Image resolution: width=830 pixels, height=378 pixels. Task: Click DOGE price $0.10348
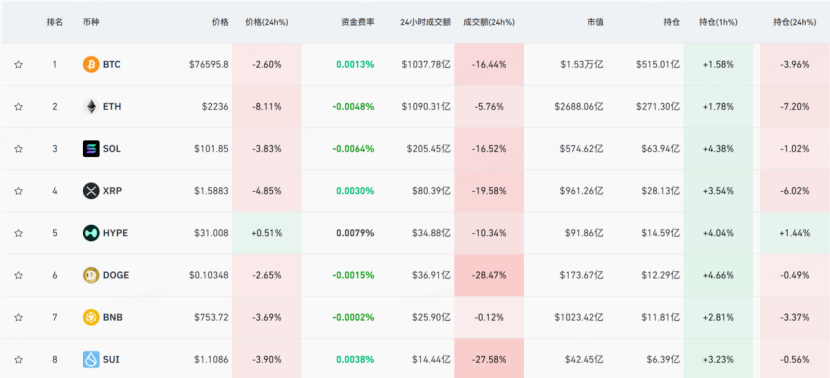(x=209, y=275)
